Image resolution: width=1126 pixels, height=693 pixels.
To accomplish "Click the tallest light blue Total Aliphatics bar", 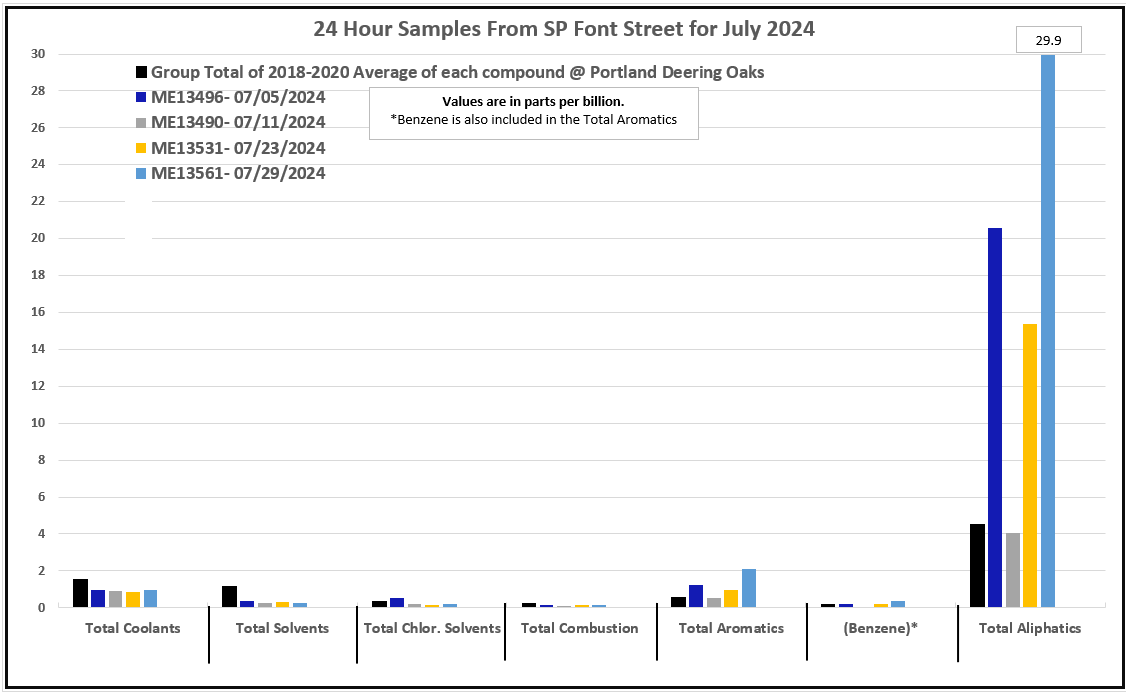I will (1048, 330).
